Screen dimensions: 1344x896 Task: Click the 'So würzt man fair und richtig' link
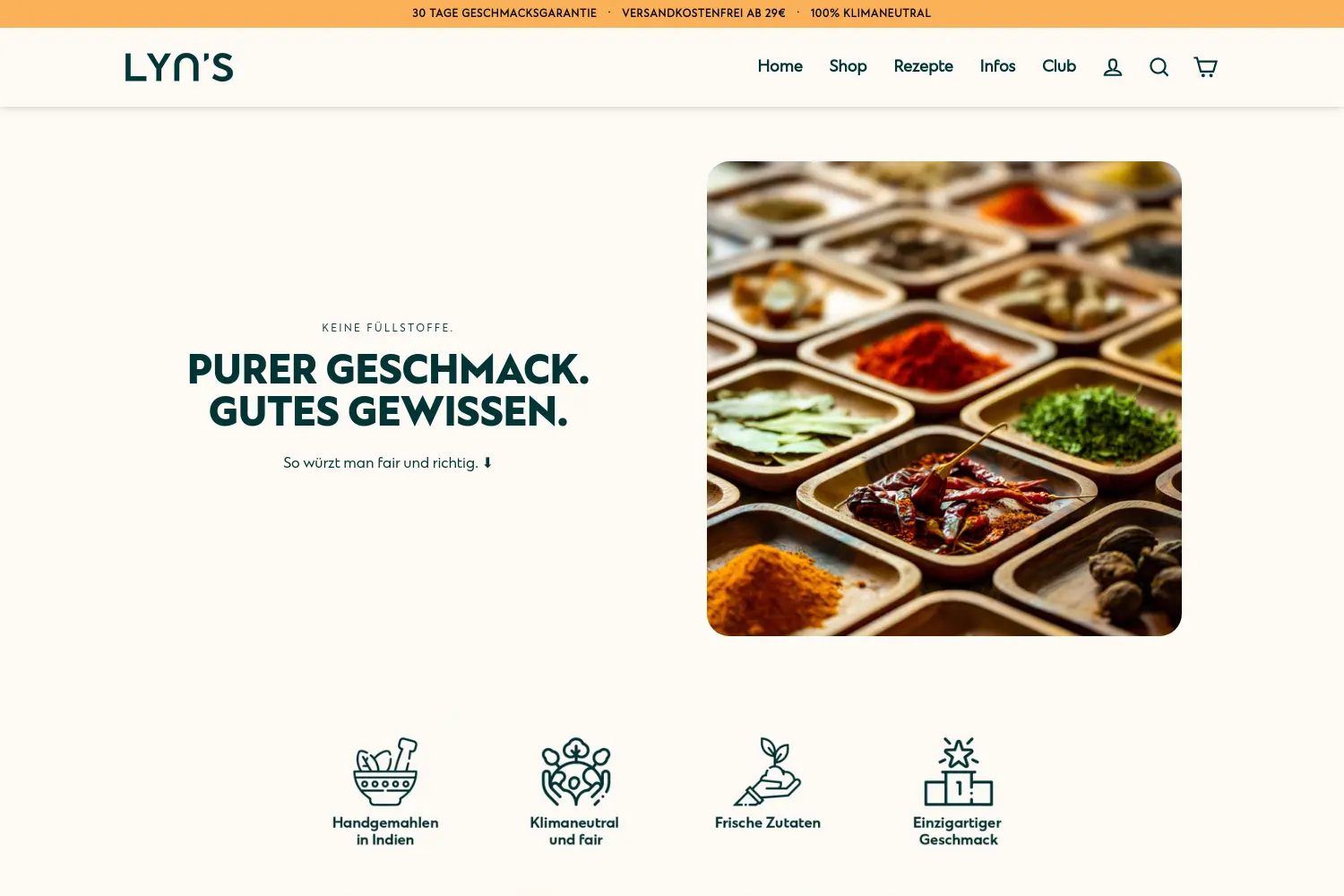[388, 463]
